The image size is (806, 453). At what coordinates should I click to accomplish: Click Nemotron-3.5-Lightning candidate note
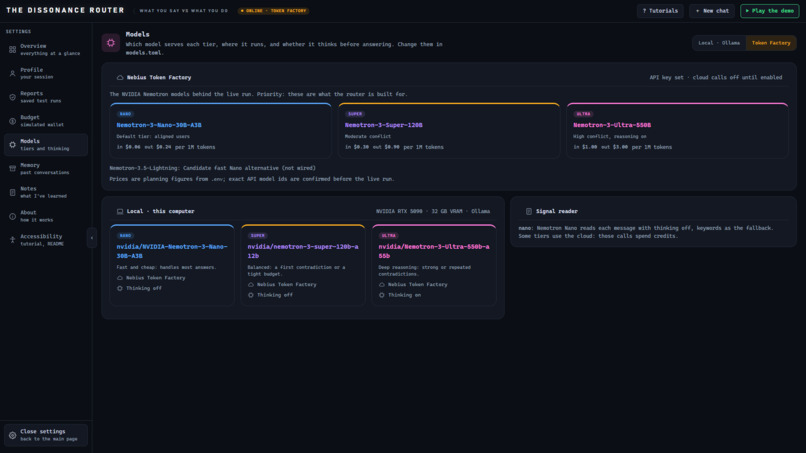(x=212, y=168)
